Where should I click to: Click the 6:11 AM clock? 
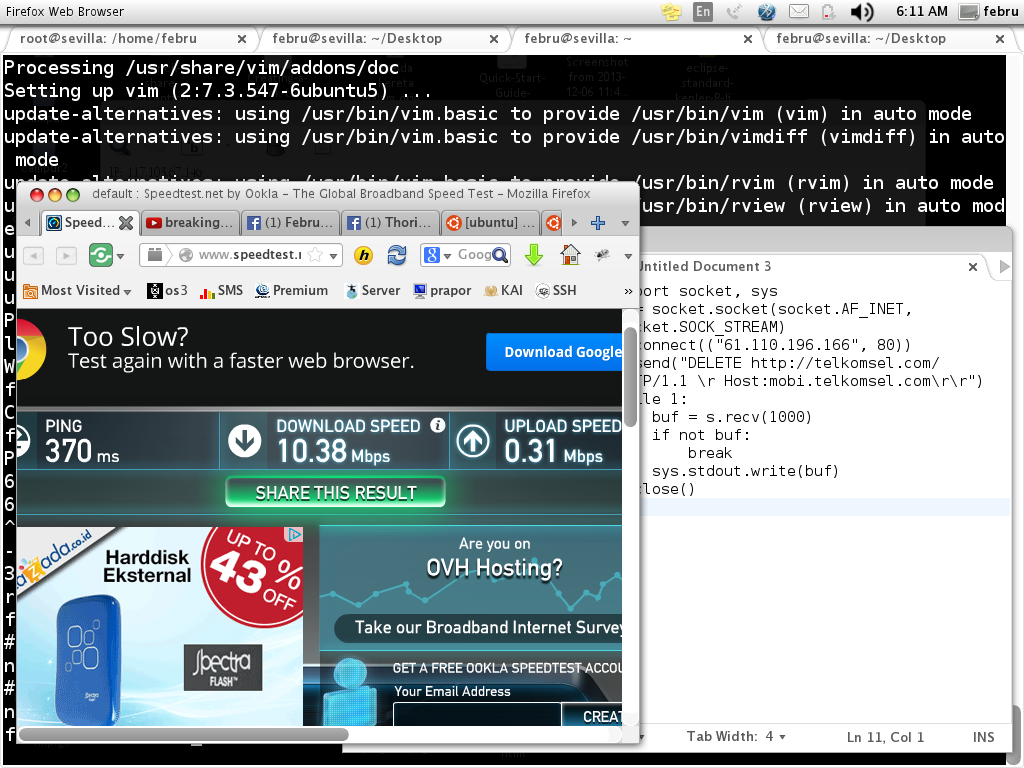[x=921, y=12]
